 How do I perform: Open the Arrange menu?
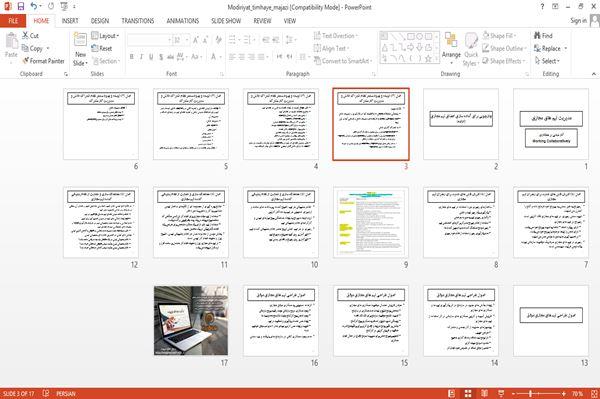click(451, 48)
